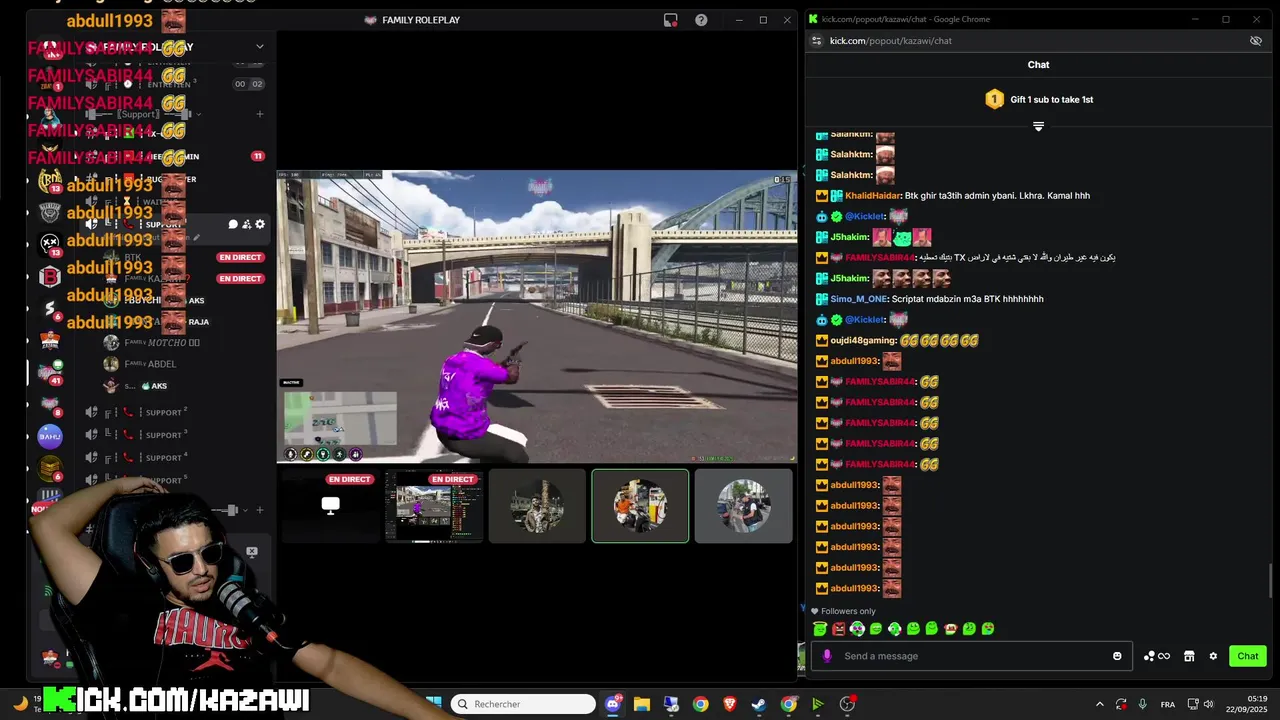The height and width of the screenshot is (720, 1280).
Task: Click the Windows taskbar search box
Action: point(523,704)
